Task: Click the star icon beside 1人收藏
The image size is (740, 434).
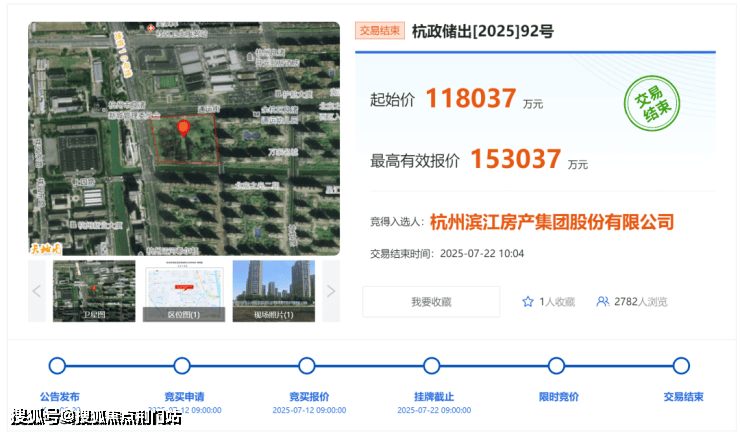Action: [528, 301]
